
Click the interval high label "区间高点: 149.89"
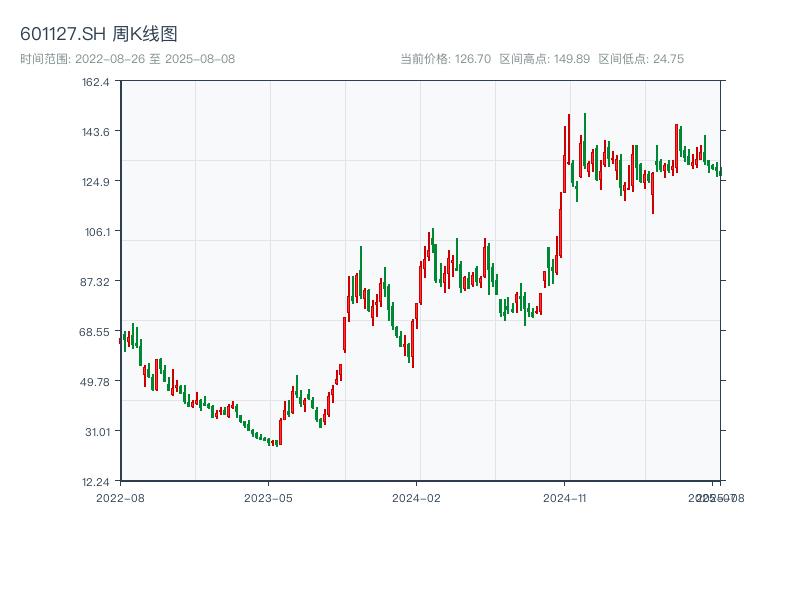544,59
